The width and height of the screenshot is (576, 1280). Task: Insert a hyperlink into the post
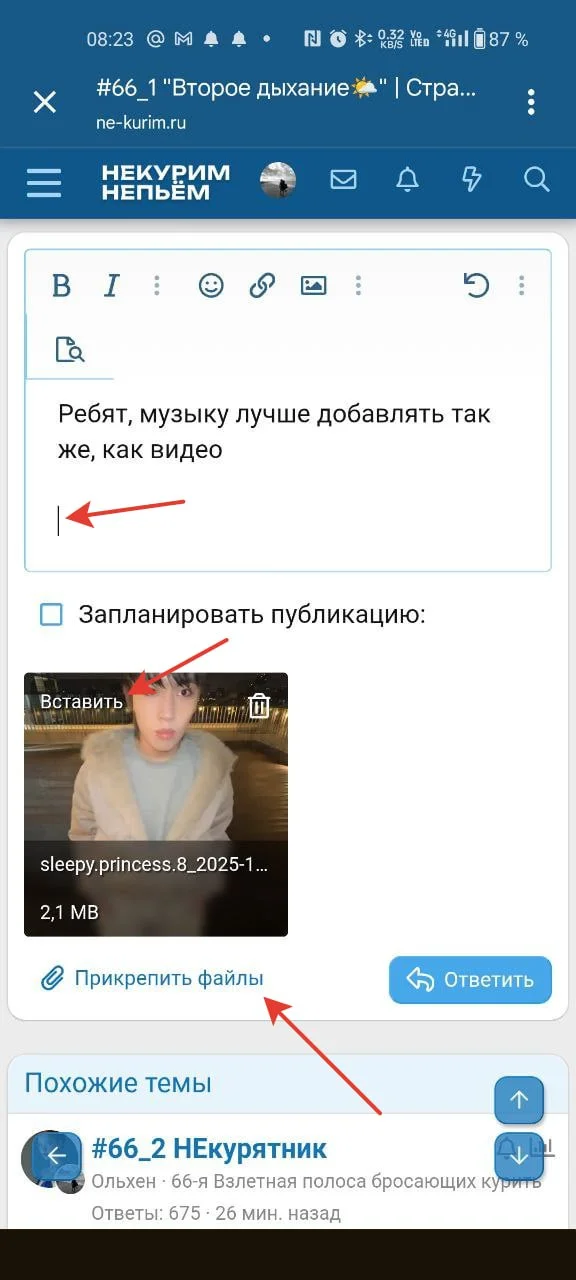[x=262, y=286]
